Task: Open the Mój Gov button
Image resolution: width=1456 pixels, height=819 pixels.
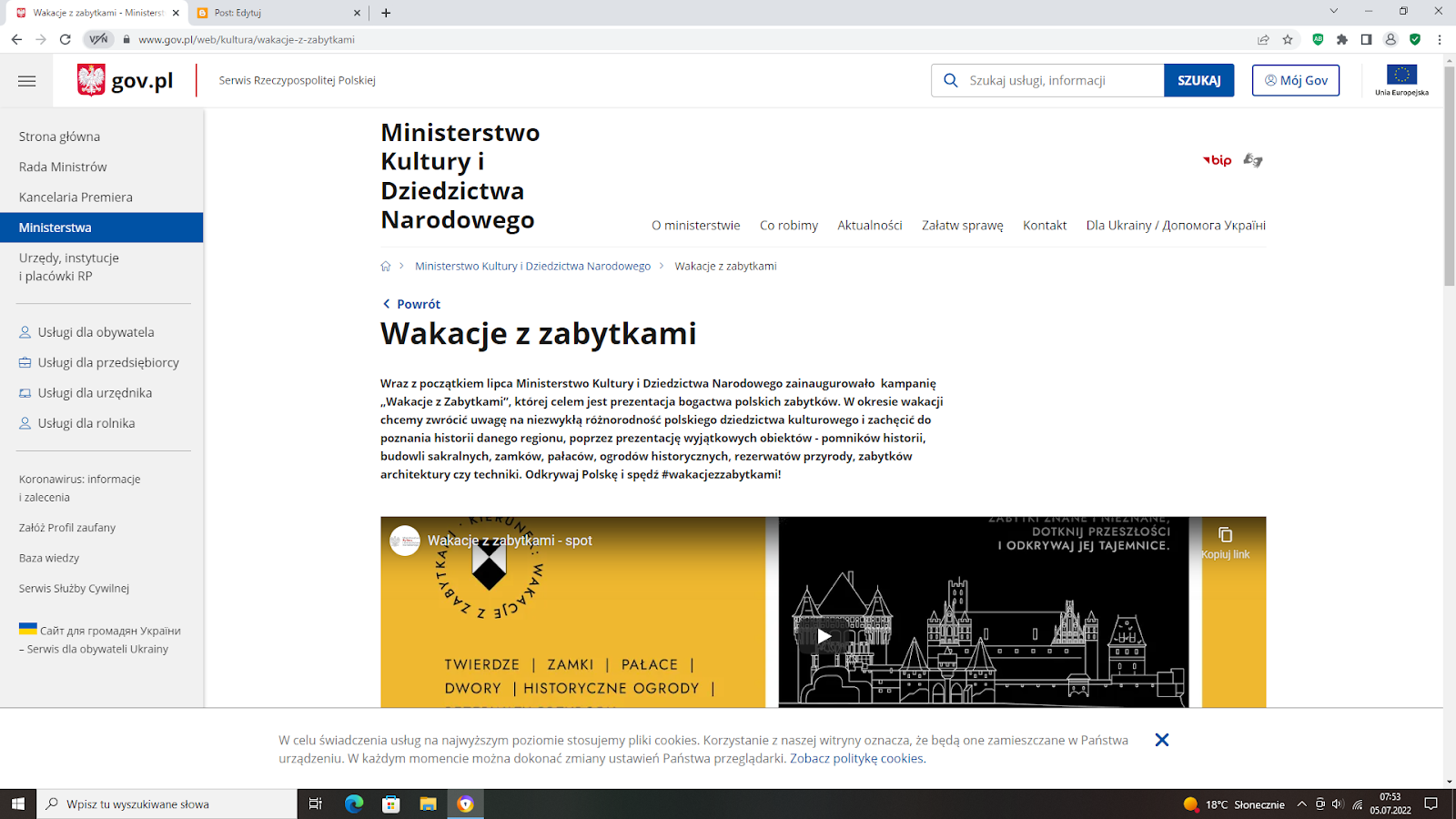Action: pyautogui.click(x=1296, y=80)
